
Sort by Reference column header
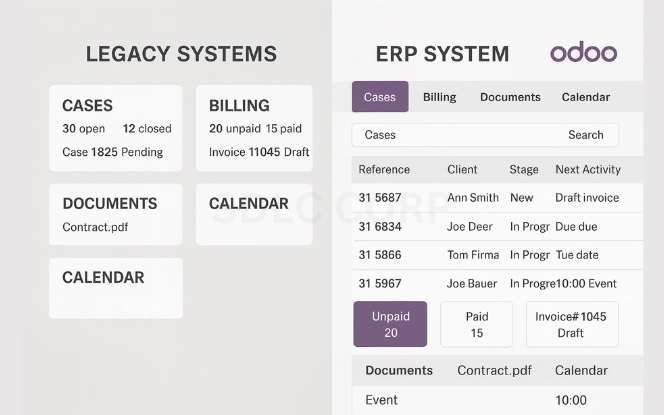click(384, 169)
